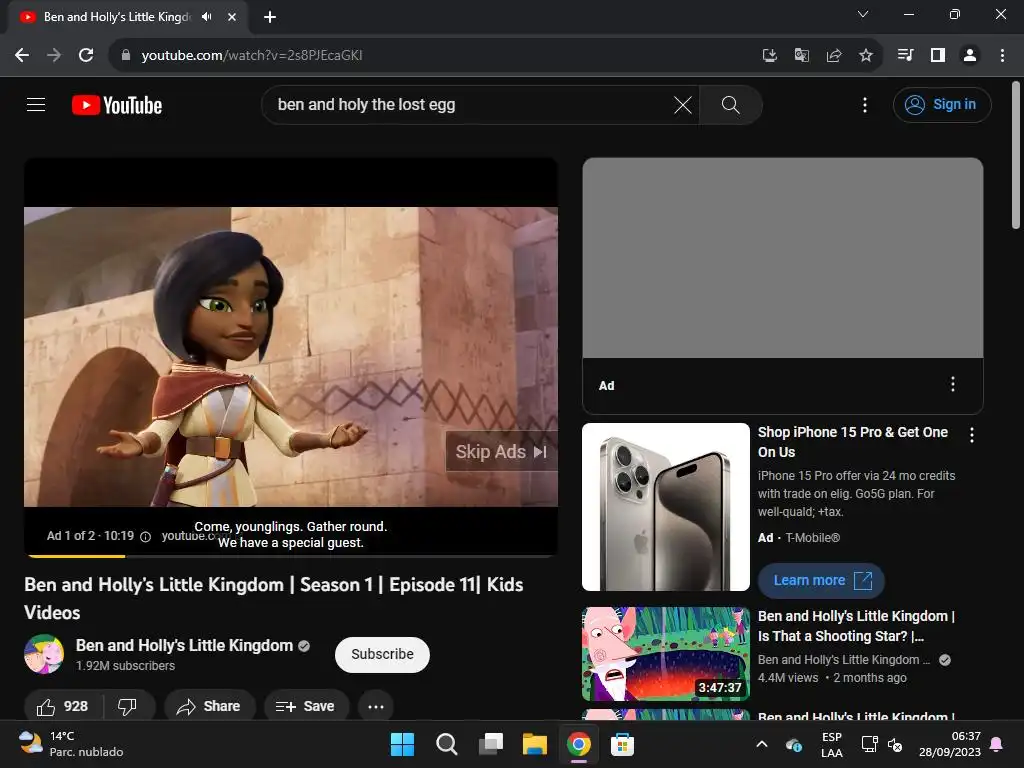Clear the search box with the X

682,104
